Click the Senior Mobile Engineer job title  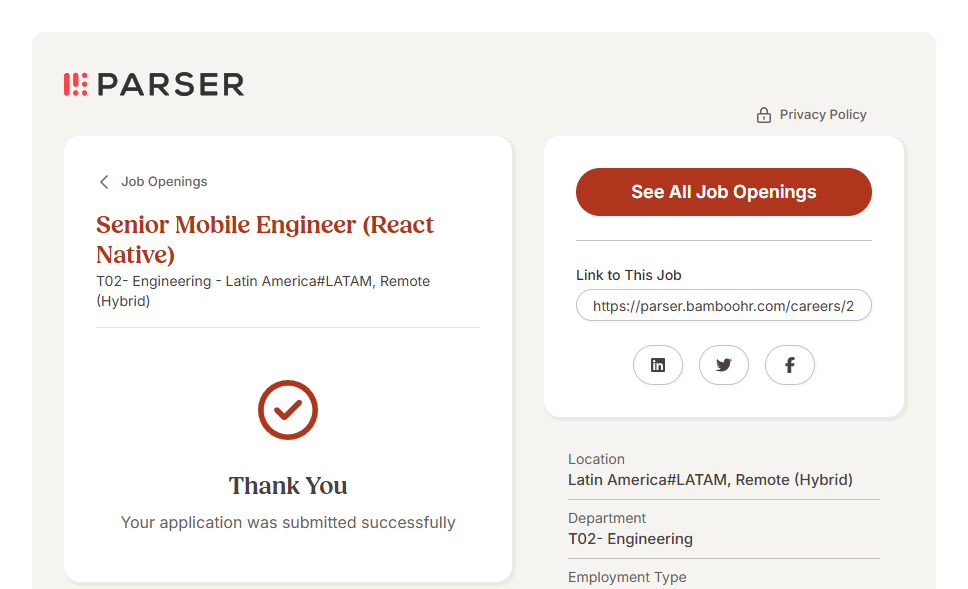(x=265, y=239)
